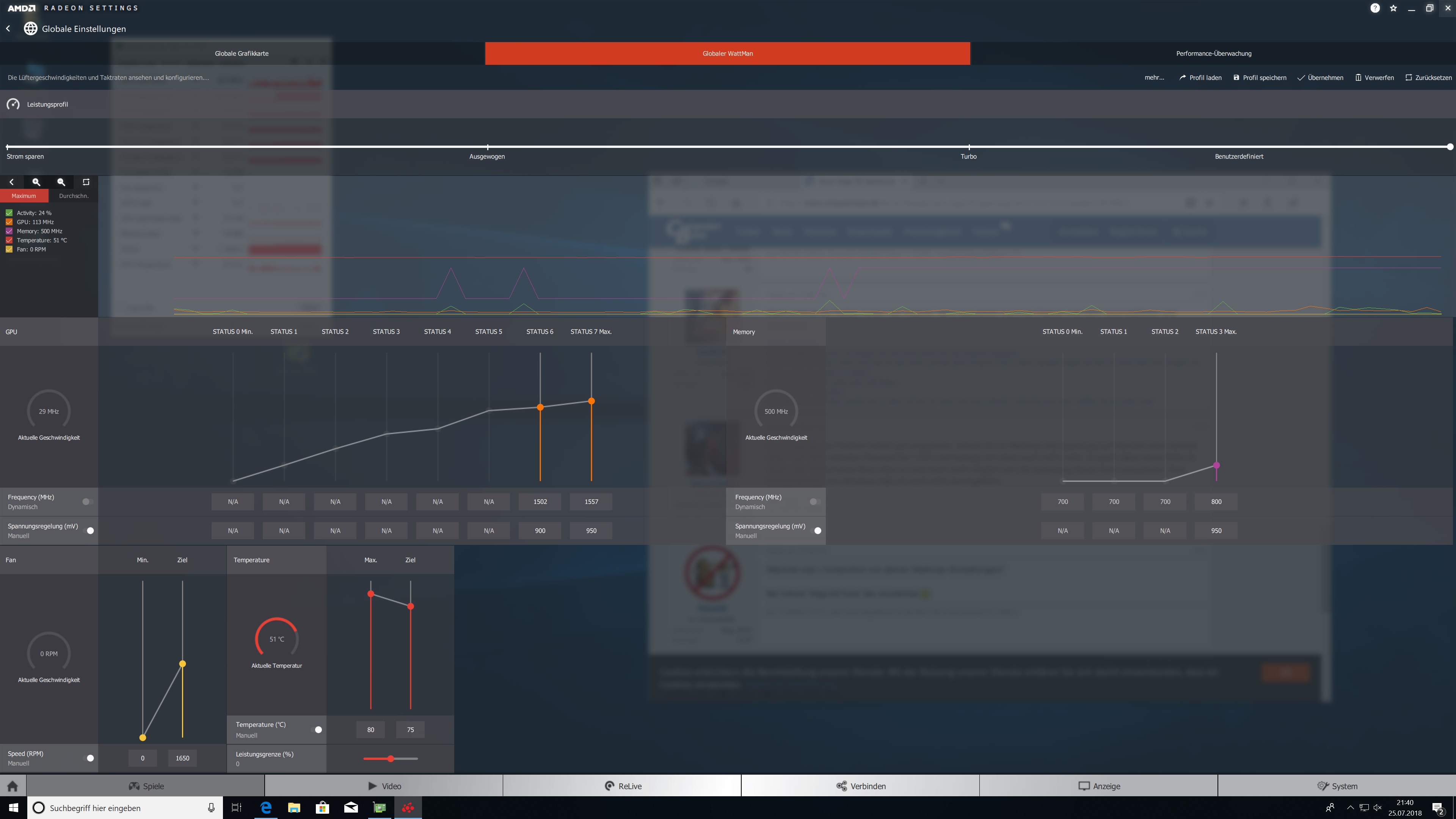Reset the graph view icon
This screenshot has height=819, width=1456.
(x=86, y=182)
